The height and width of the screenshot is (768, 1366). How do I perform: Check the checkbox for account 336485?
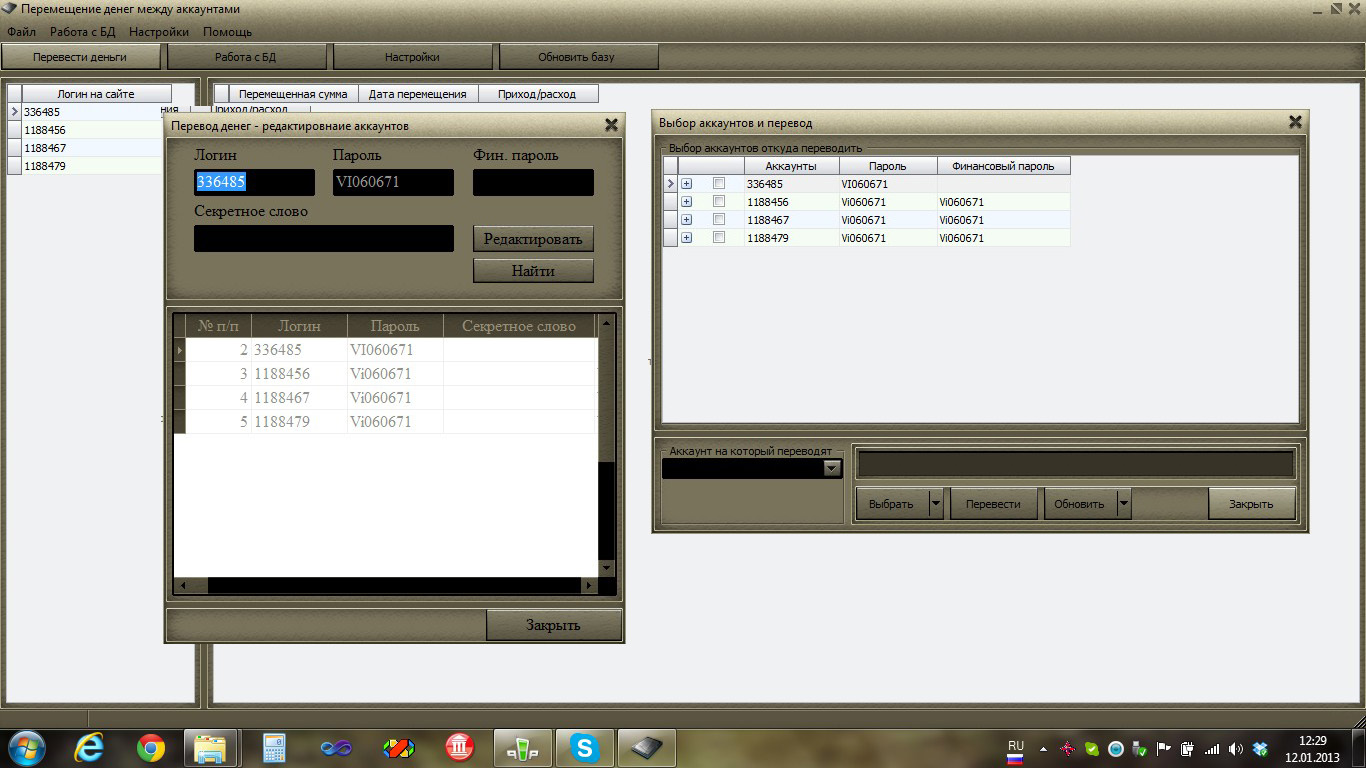point(718,184)
